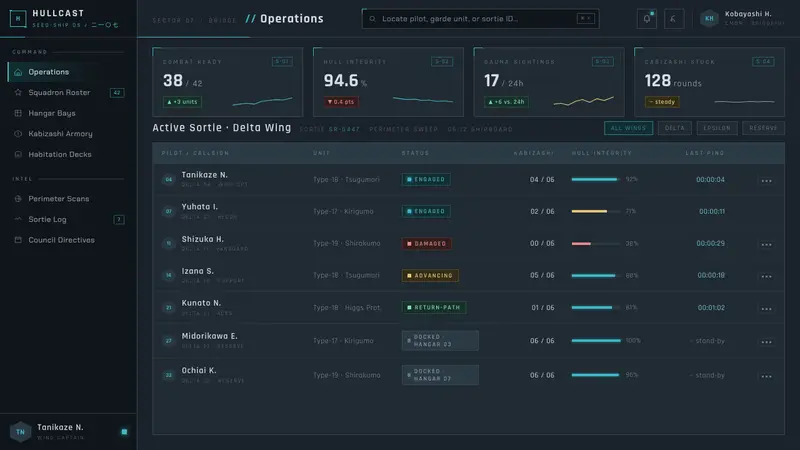Open row actions for Ochiai K.

[x=766, y=376]
